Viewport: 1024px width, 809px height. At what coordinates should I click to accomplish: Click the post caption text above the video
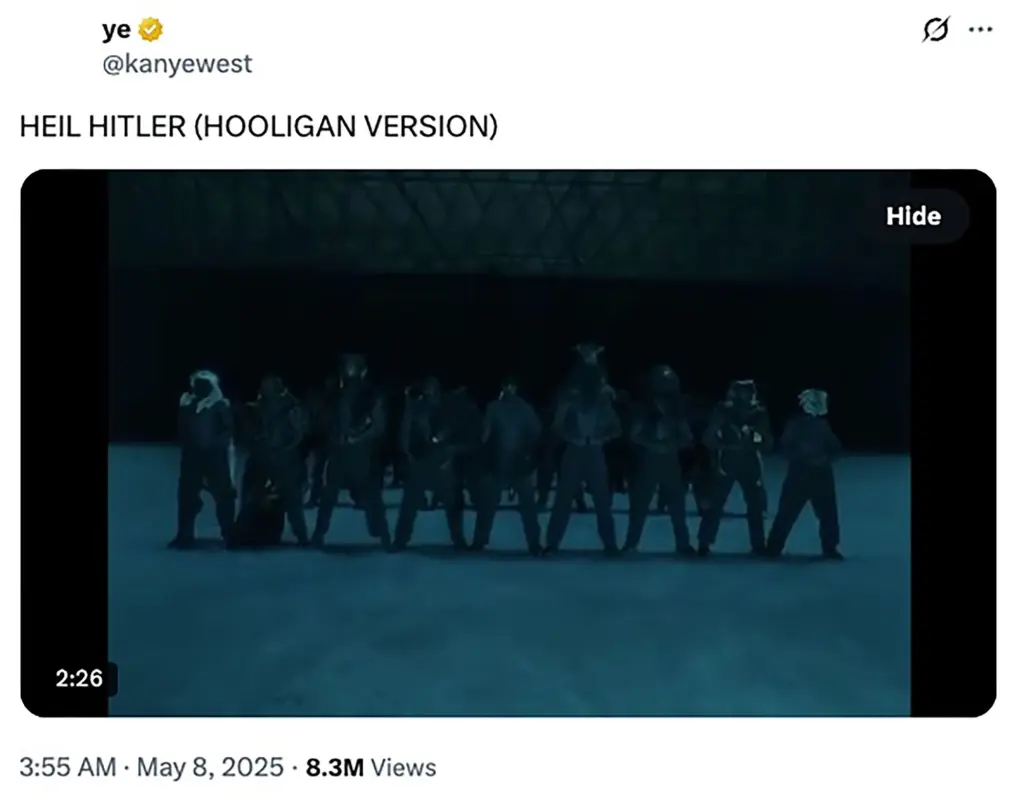(x=259, y=127)
